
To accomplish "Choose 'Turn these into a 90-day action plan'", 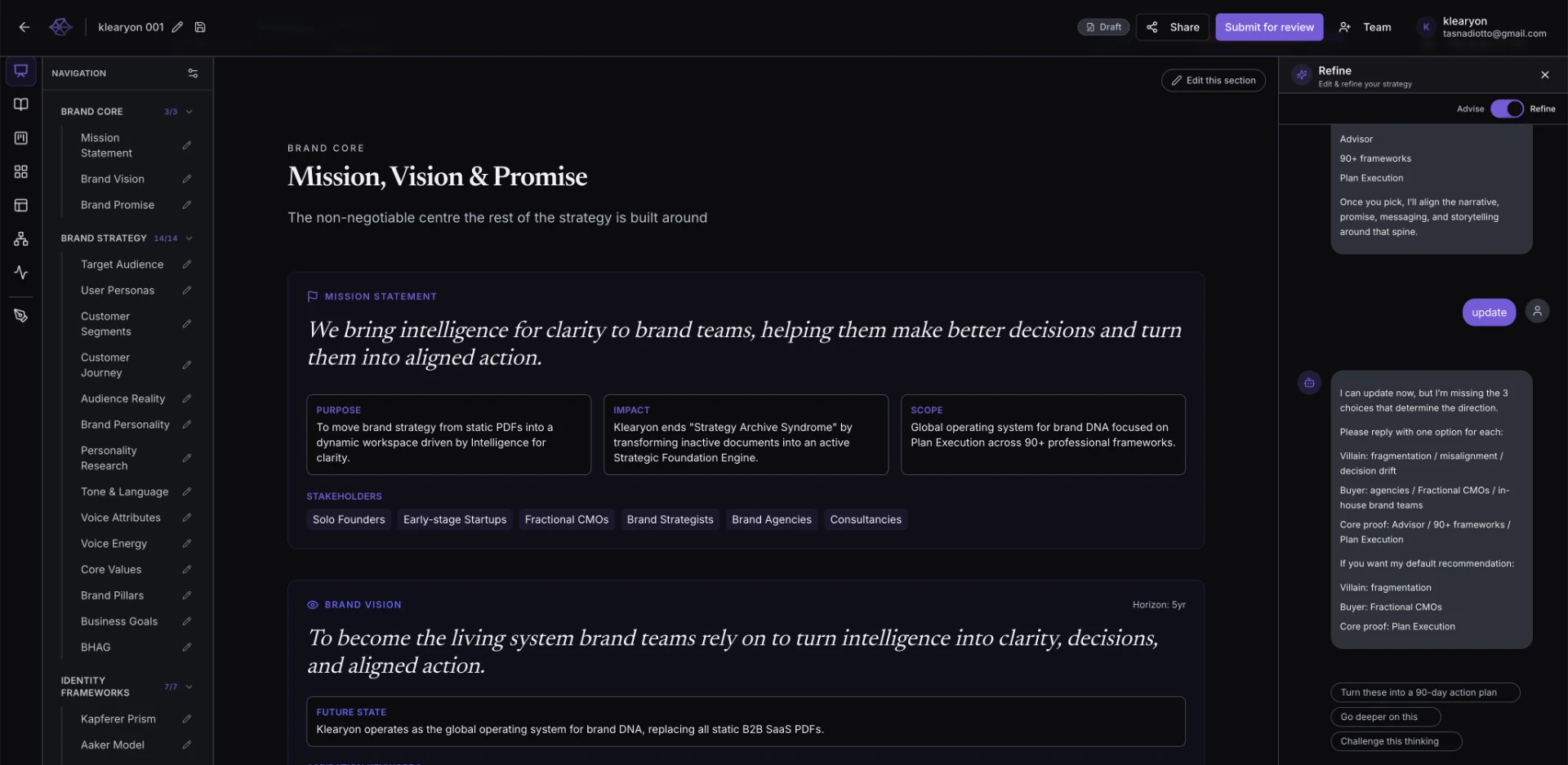I will click(x=1425, y=692).
